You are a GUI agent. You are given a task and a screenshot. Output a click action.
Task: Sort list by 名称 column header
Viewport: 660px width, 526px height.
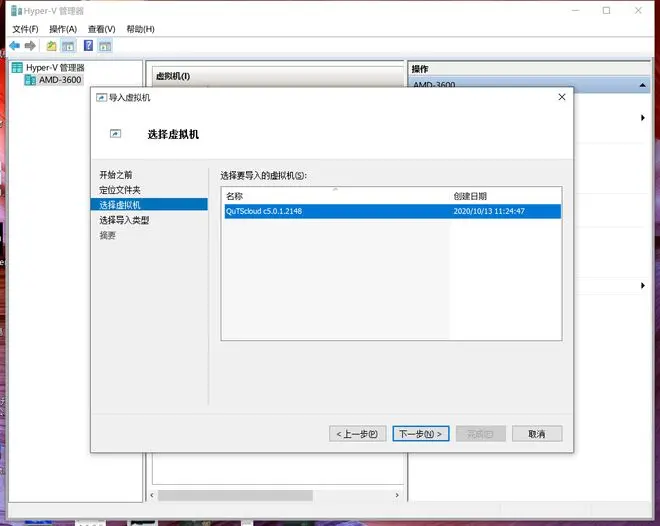point(234,196)
